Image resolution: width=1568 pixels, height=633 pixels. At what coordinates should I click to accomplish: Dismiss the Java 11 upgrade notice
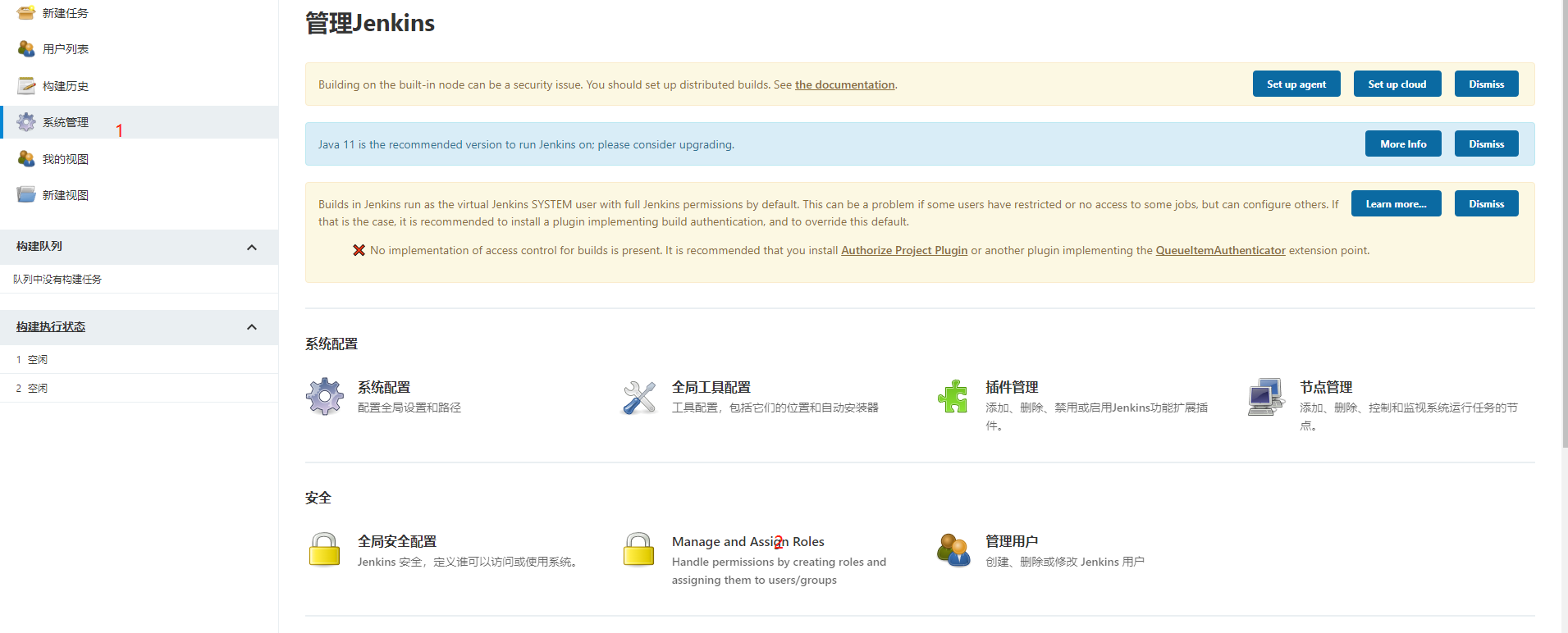(1487, 143)
